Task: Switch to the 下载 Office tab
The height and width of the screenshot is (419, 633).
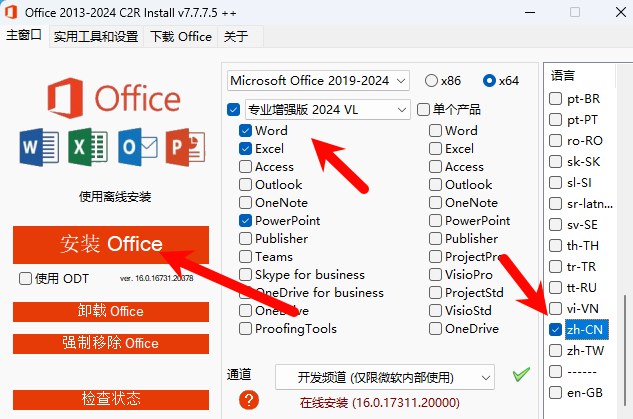Action: 181,36
